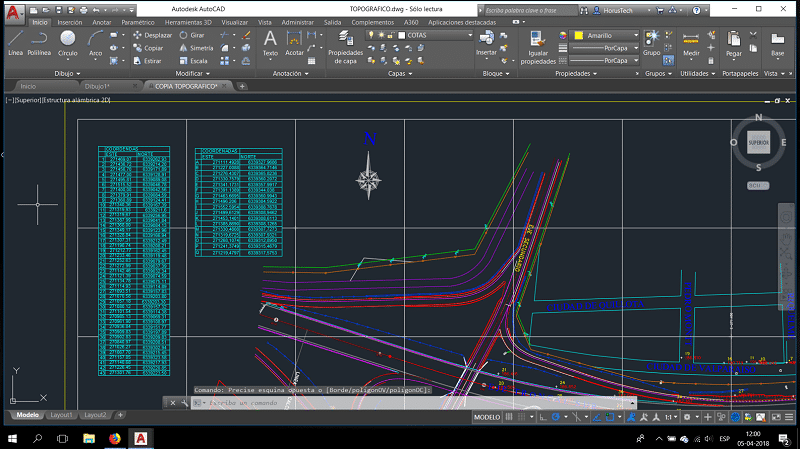The width and height of the screenshot is (800, 449).
Task: Expand the Propiedades panel
Action: (576, 73)
